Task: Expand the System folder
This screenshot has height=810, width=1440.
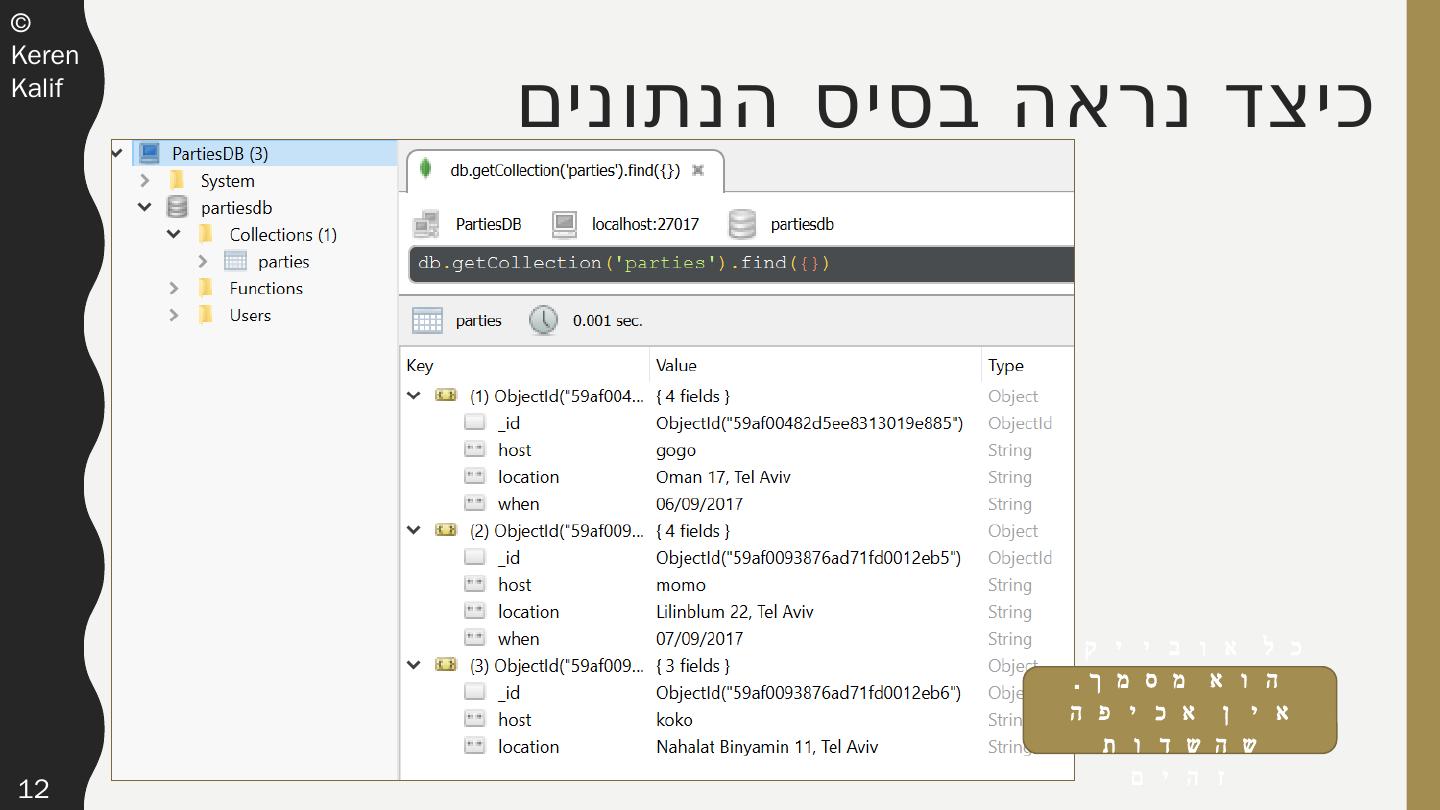Action: click(145, 180)
